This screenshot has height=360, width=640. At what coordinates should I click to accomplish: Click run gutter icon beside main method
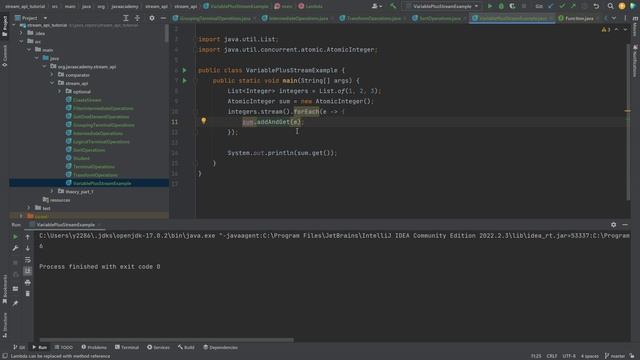[x=184, y=81]
